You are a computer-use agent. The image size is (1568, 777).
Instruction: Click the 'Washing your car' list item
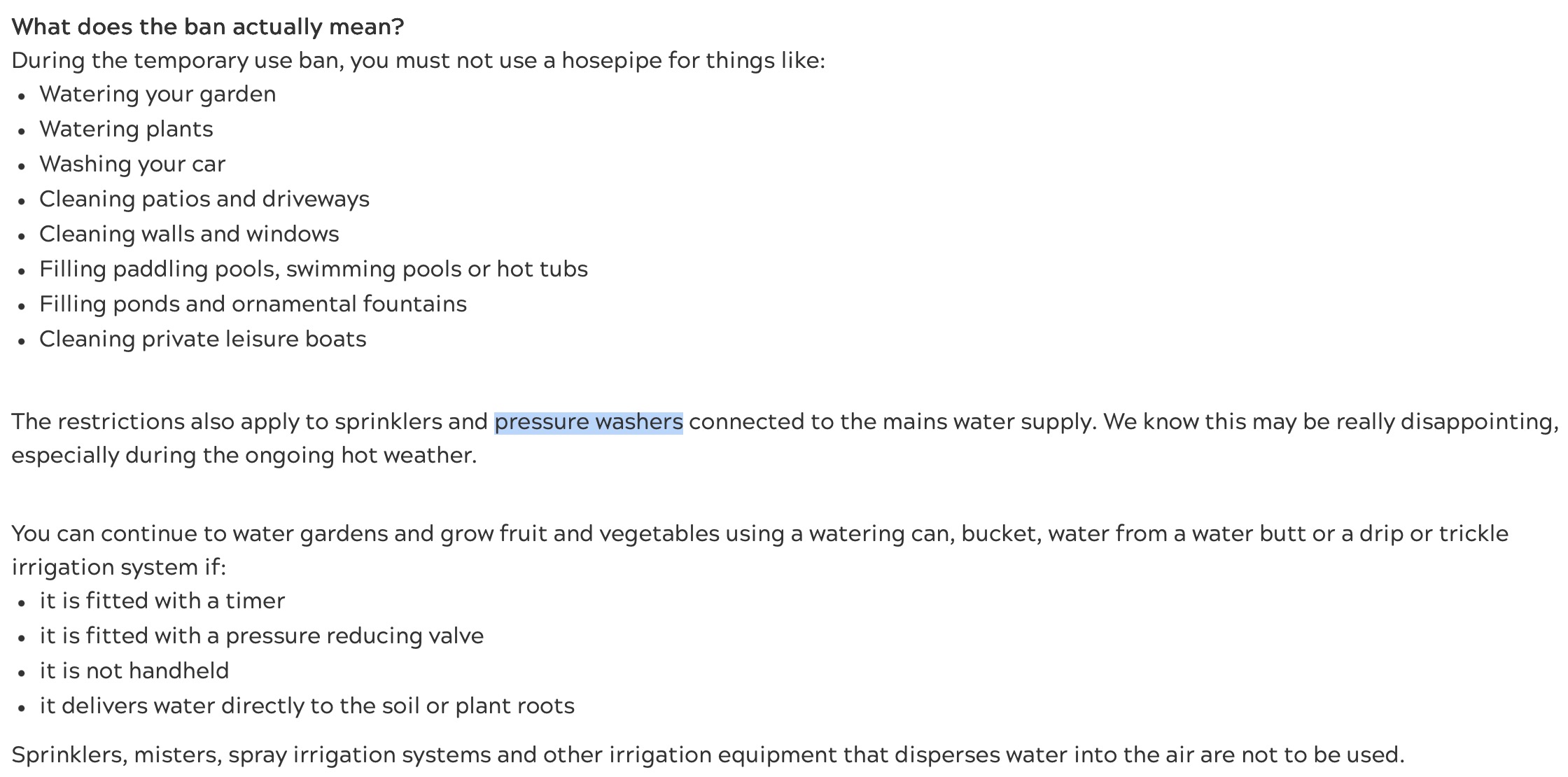point(132,164)
